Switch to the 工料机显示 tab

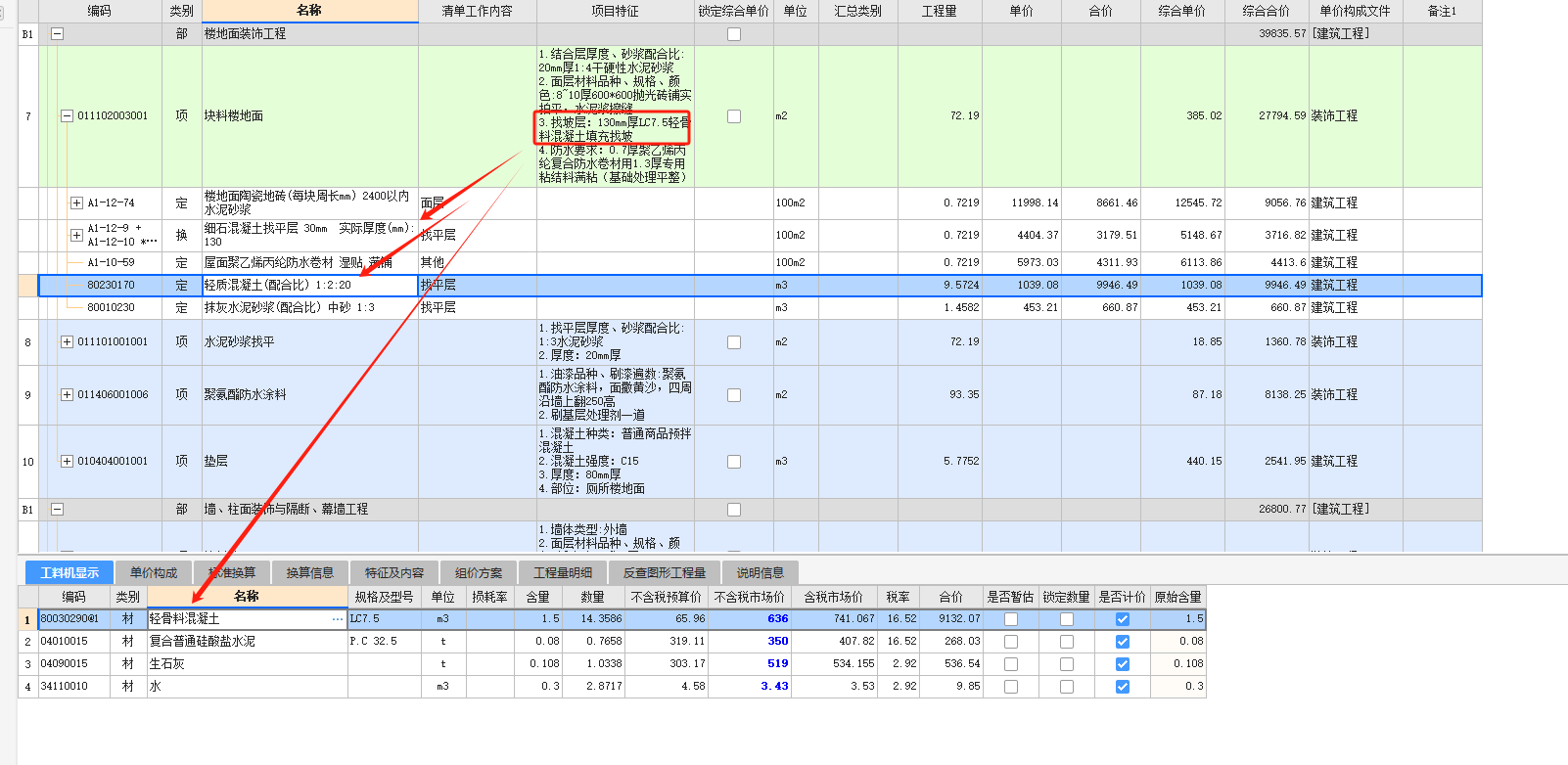click(x=69, y=572)
